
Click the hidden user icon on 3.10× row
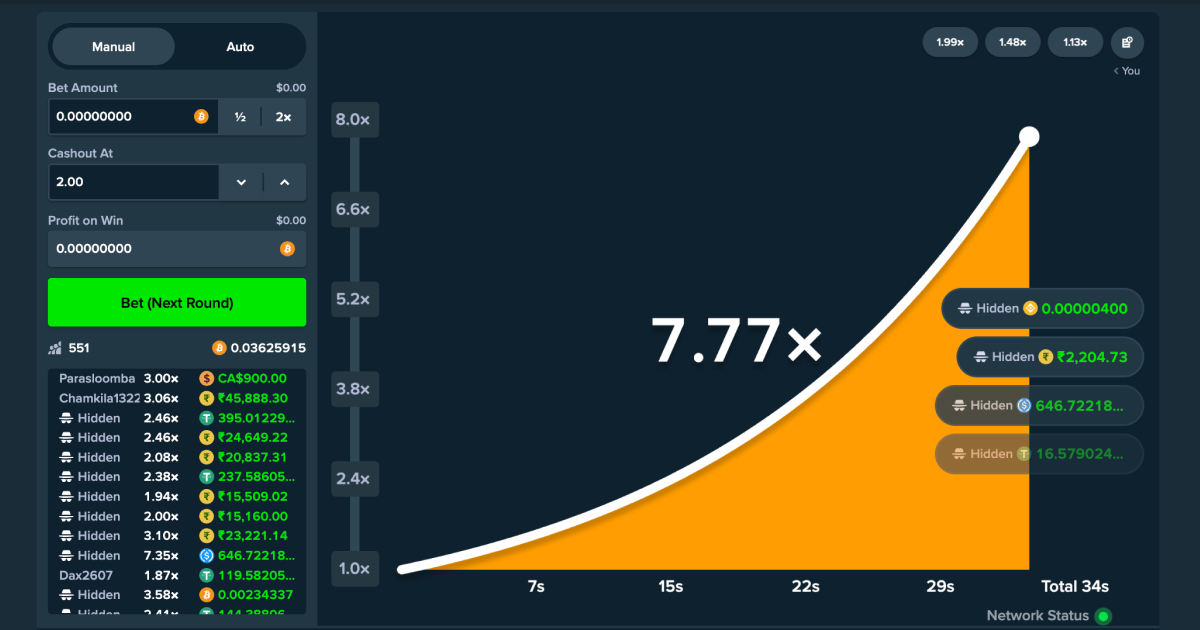click(66, 536)
